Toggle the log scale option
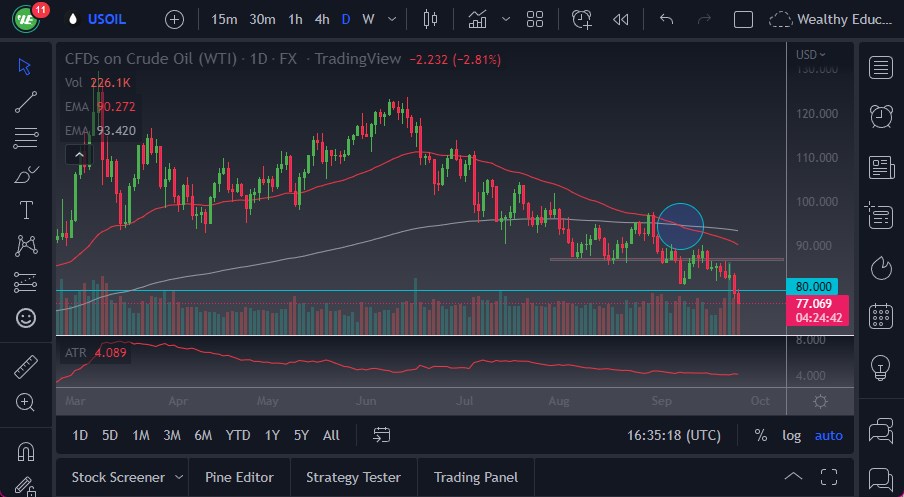Image resolution: width=904 pixels, height=497 pixels. coord(791,435)
